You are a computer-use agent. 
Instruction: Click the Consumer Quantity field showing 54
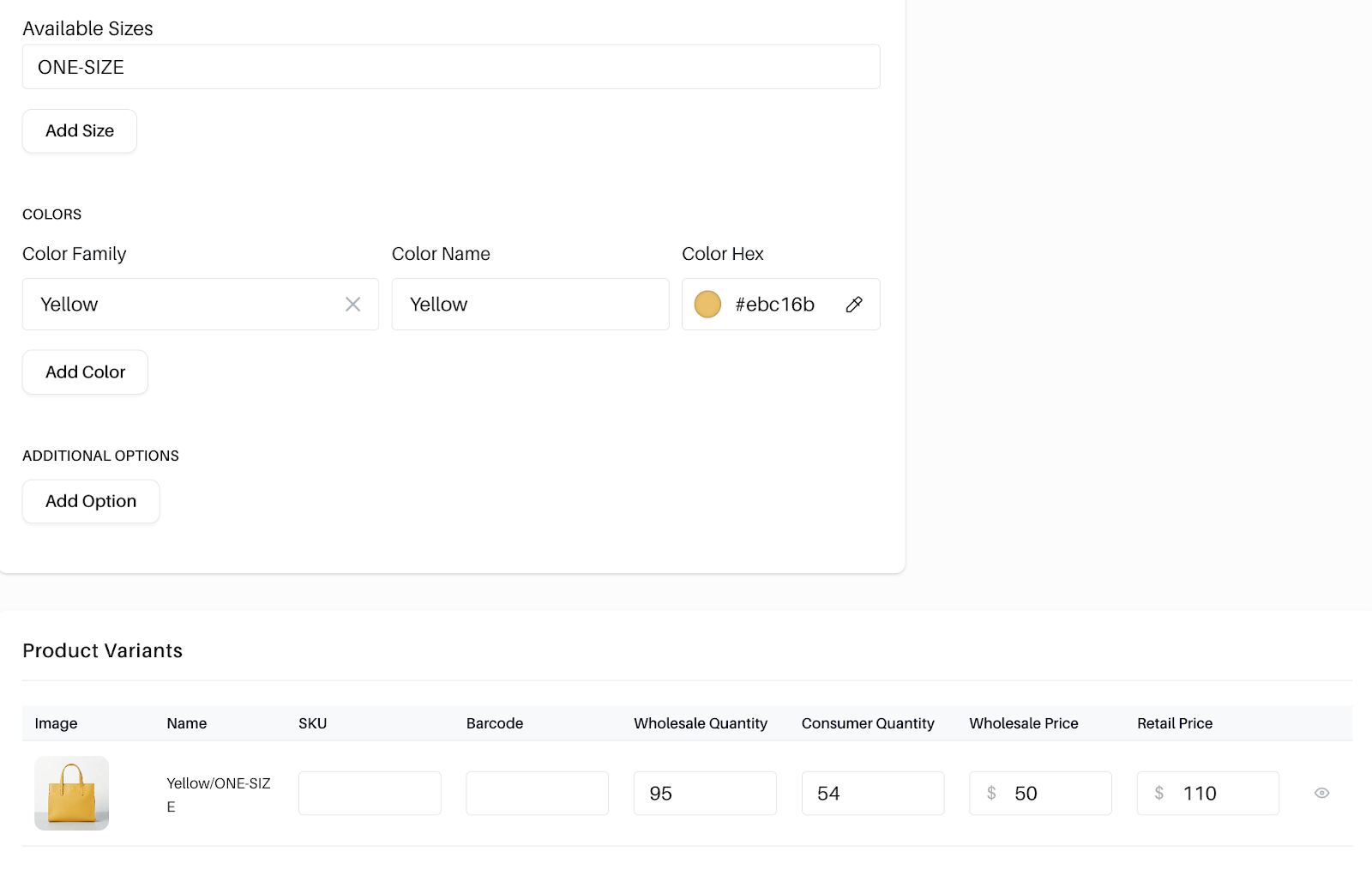(872, 794)
